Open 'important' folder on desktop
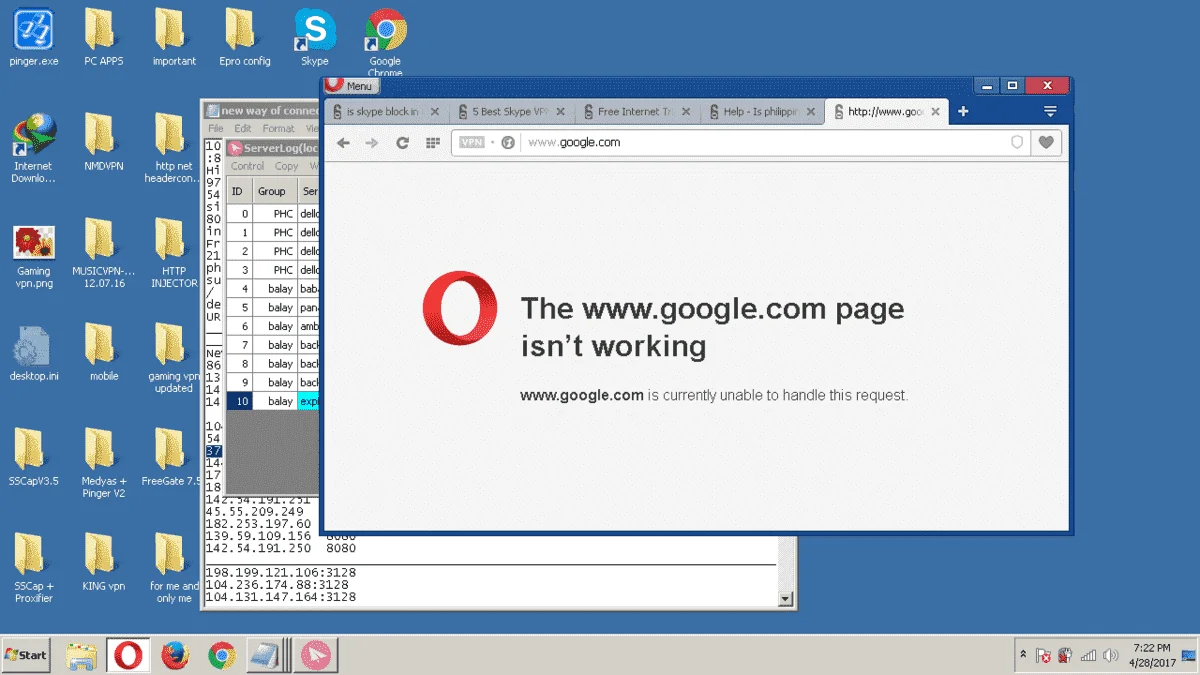 pos(173,38)
